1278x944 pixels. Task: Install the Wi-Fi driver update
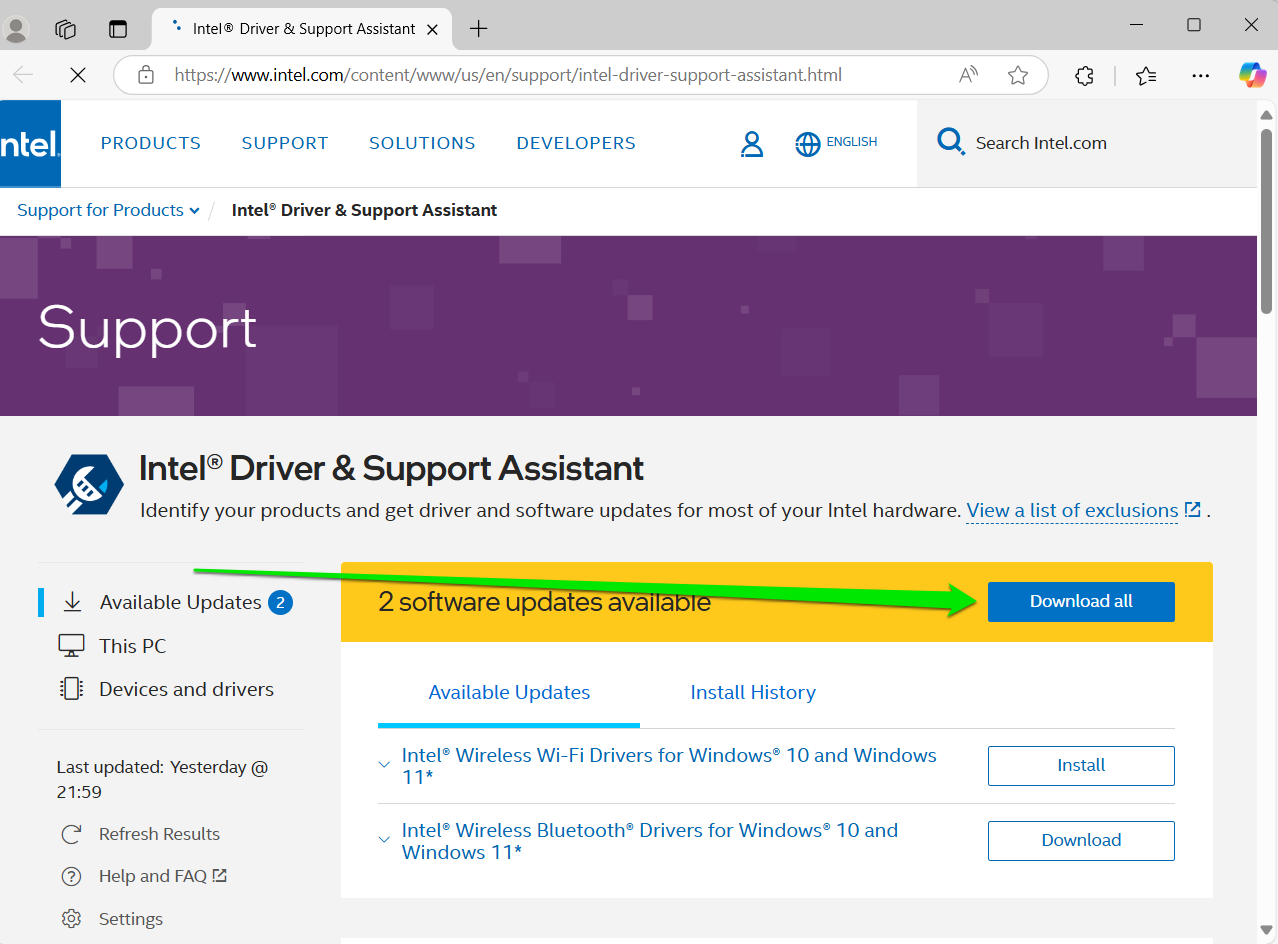coord(1080,765)
